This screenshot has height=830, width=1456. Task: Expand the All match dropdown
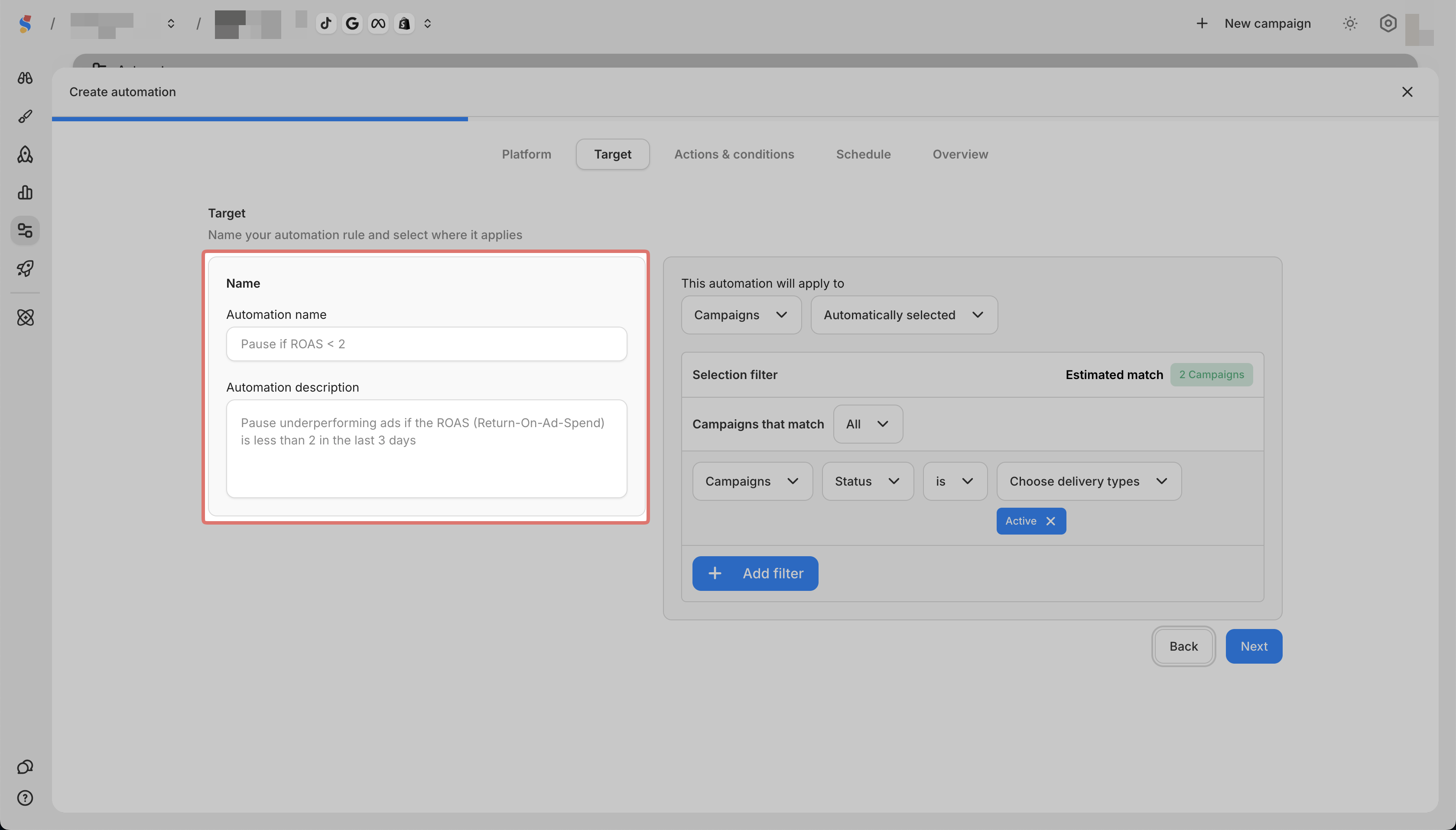tap(867, 424)
